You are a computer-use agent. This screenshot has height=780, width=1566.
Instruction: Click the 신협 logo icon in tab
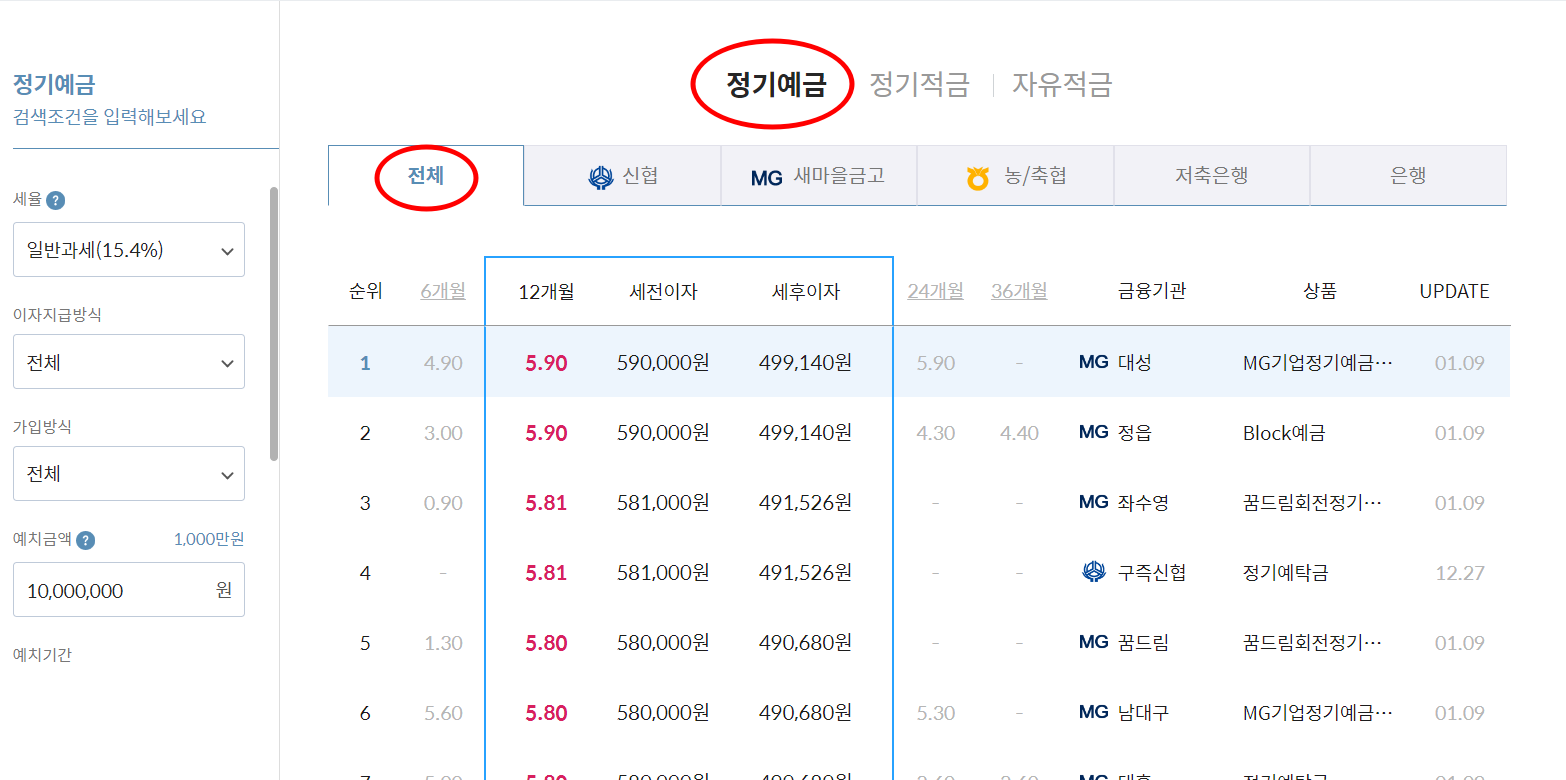pyautogui.click(x=600, y=177)
